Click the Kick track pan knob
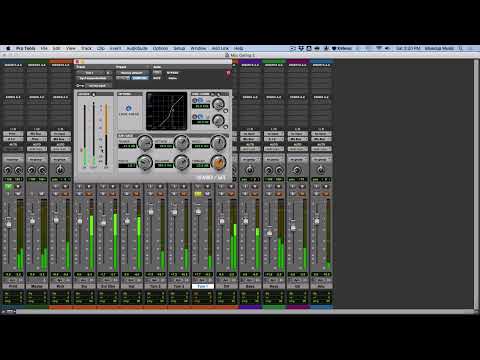 [60, 170]
